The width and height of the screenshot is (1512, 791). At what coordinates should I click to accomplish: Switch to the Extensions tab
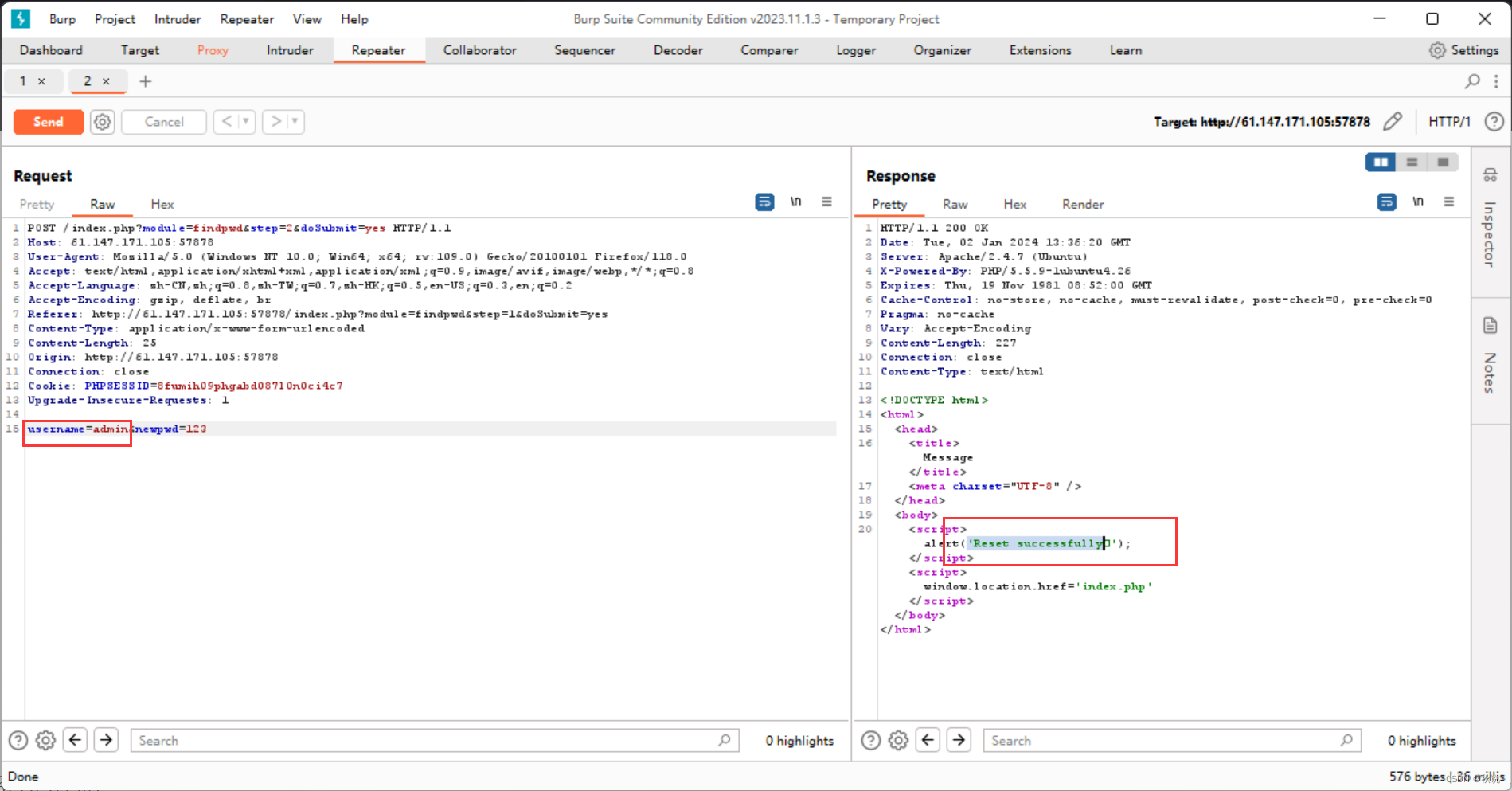point(1040,50)
